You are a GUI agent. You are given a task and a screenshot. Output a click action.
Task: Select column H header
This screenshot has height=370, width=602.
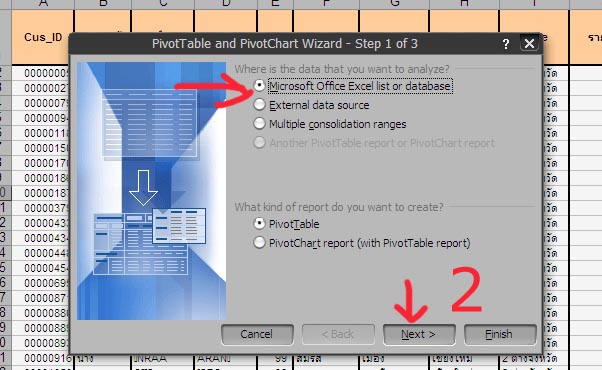click(x=464, y=4)
